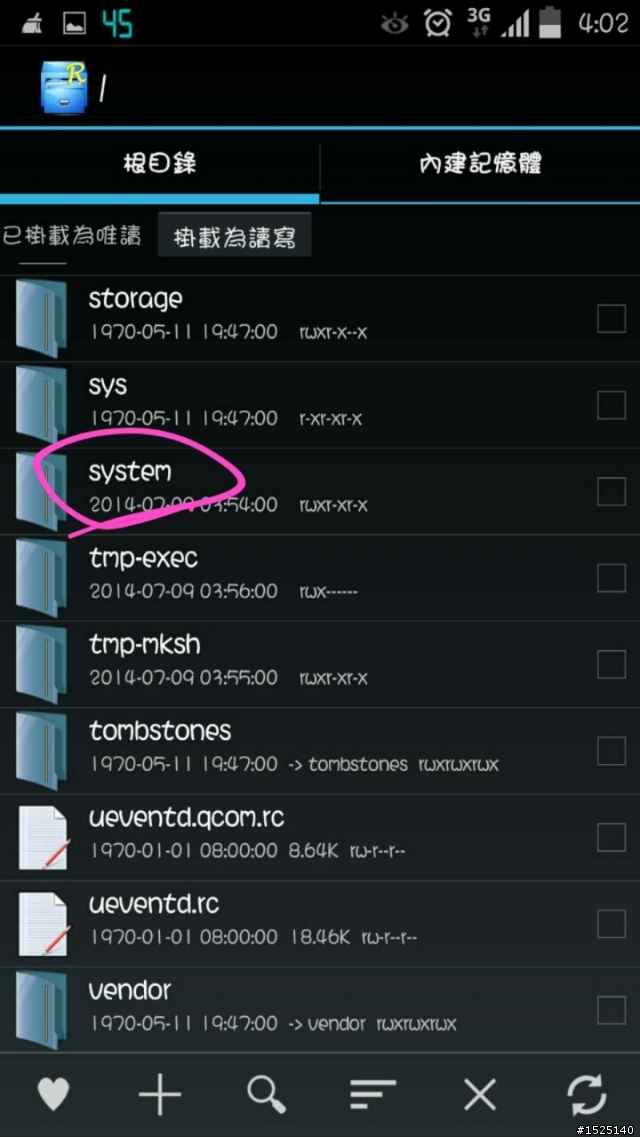
Task: Open search with magnifier icon
Action: pos(266,1094)
